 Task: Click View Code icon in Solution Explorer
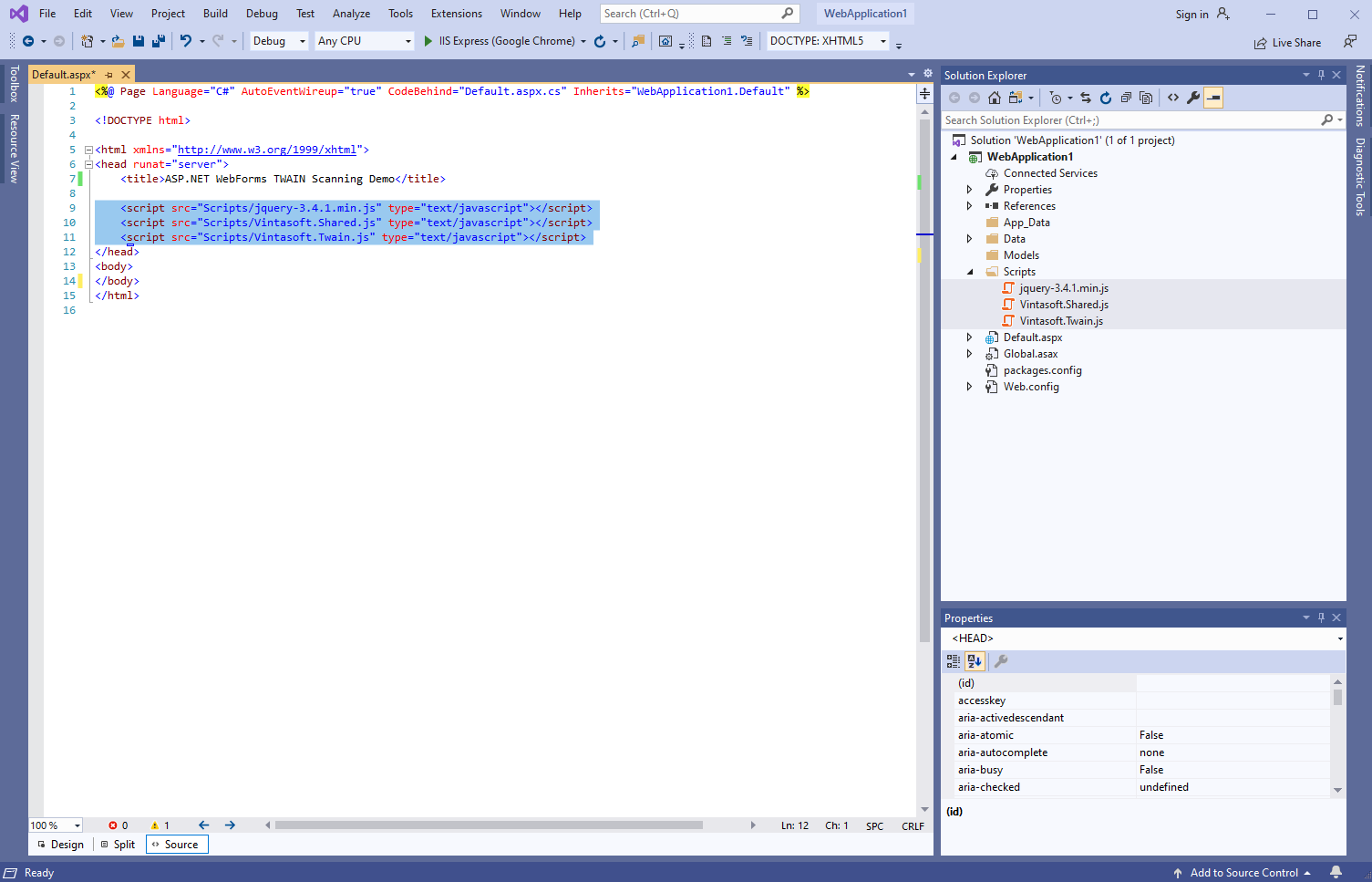pos(1173,98)
